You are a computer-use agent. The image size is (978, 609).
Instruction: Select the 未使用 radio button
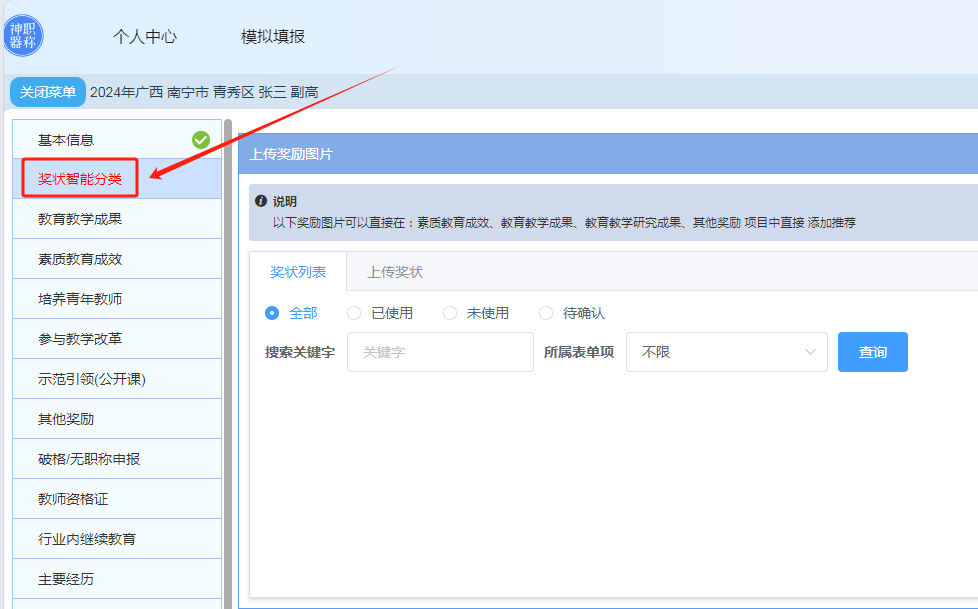[x=450, y=313]
